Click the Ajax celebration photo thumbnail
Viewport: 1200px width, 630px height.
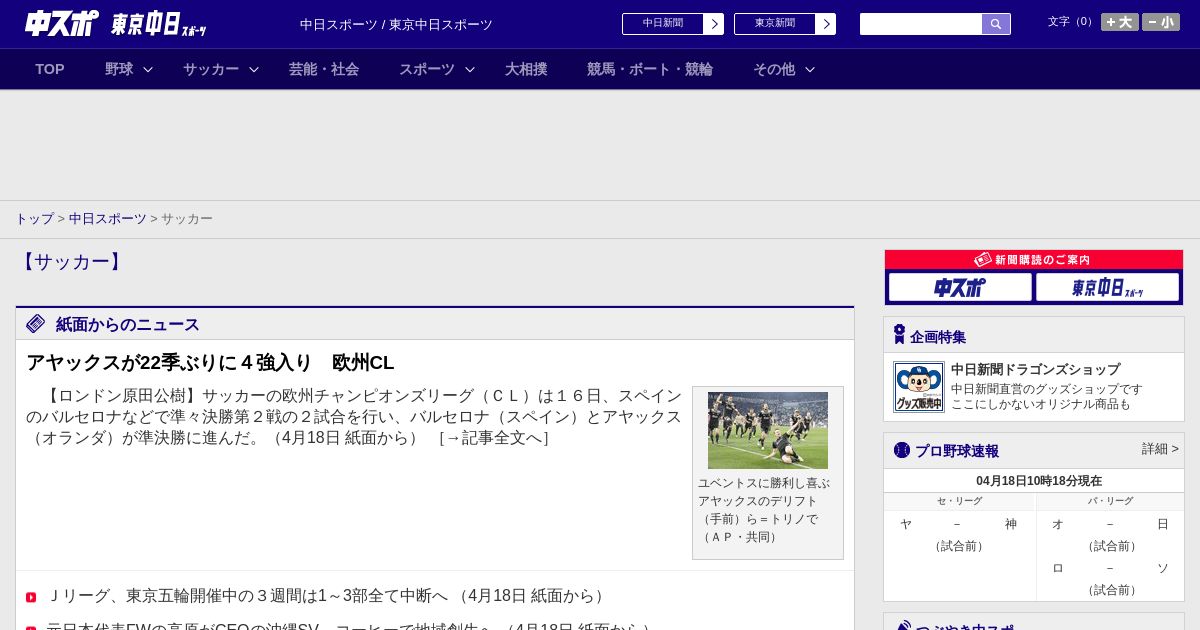768,430
